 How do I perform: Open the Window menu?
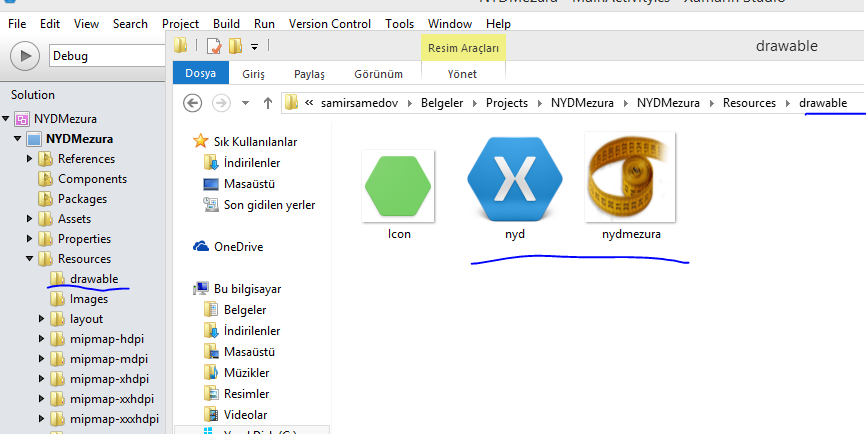pyautogui.click(x=450, y=24)
